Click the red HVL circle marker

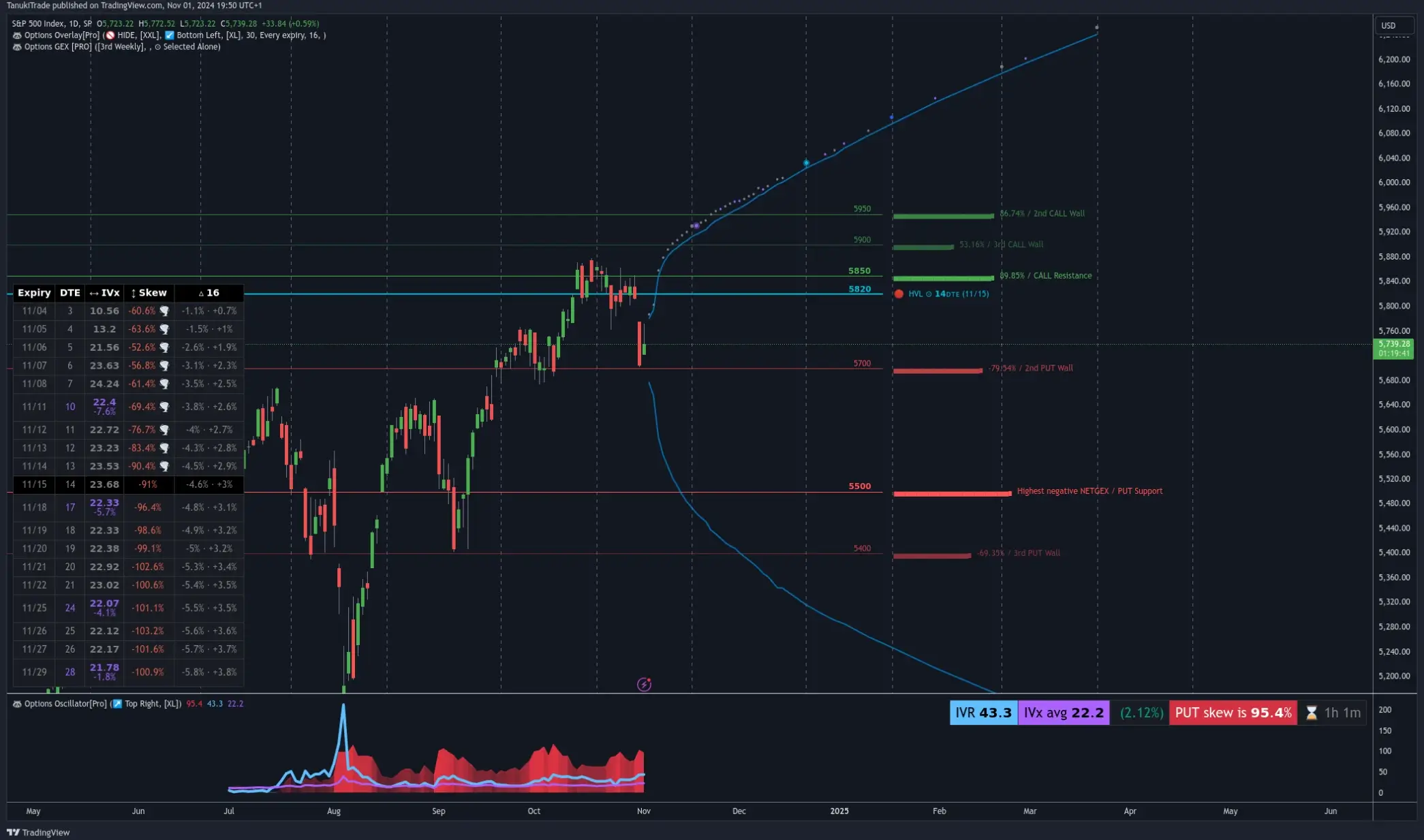899,294
